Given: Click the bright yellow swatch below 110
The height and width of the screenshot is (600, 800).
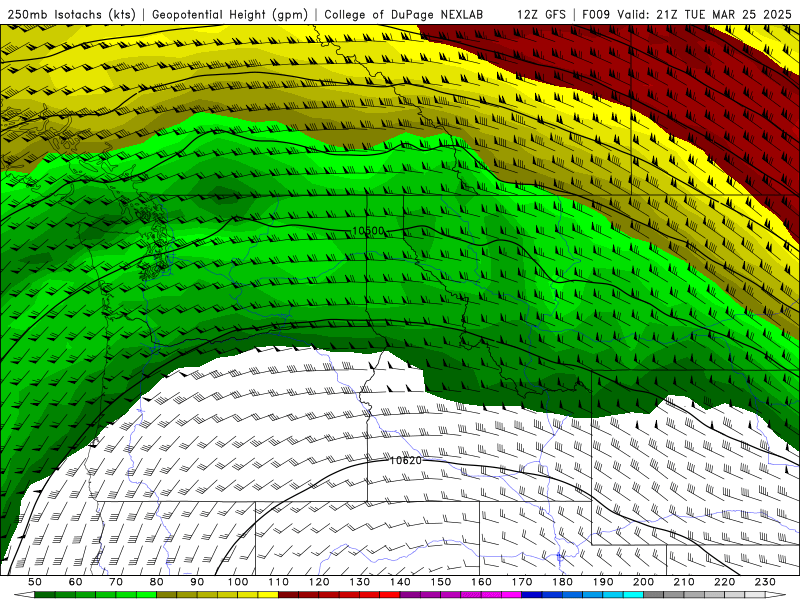Looking at the screenshot, I should [268, 595].
